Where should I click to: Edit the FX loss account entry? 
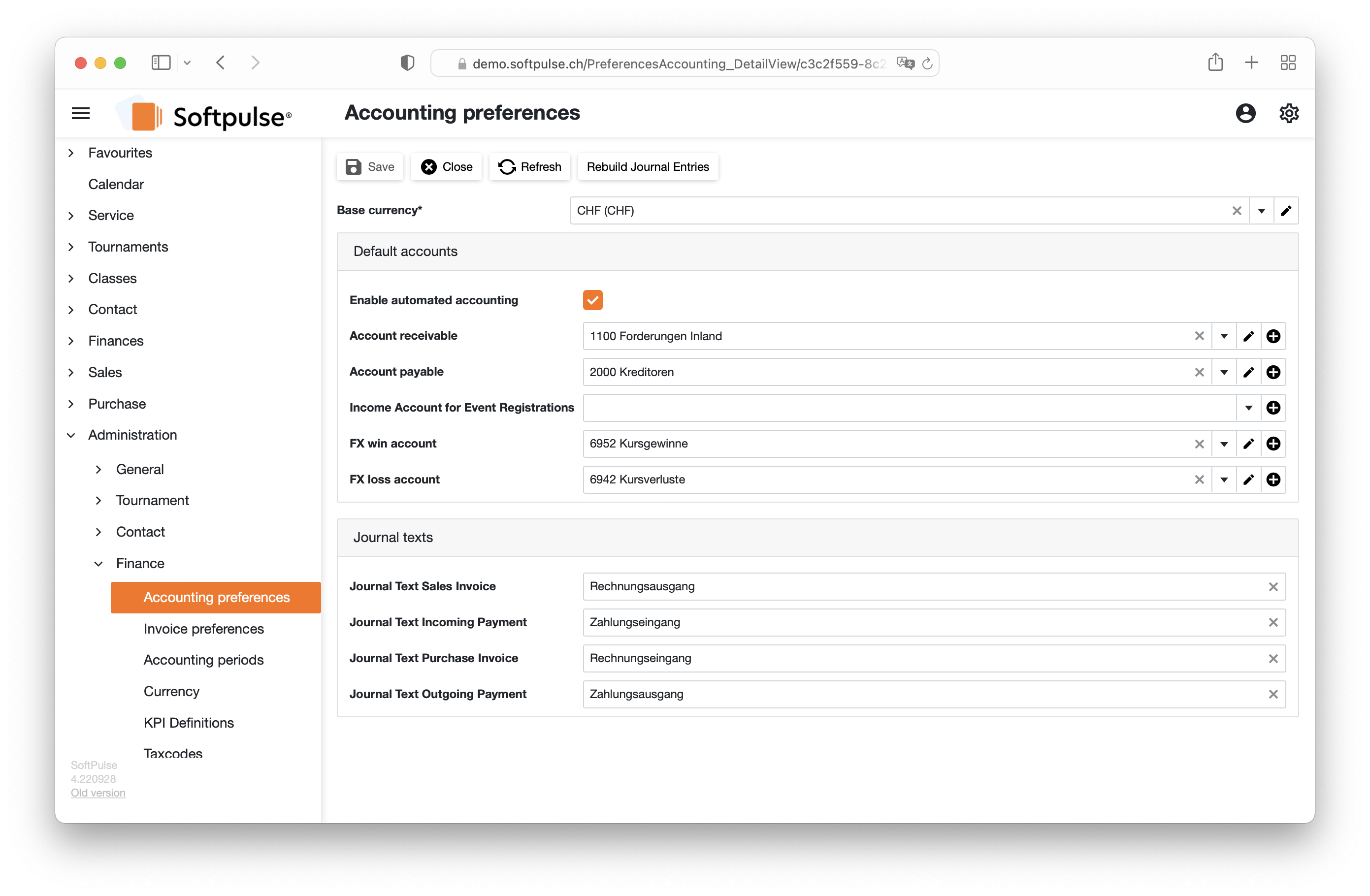tap(1248, 480)
